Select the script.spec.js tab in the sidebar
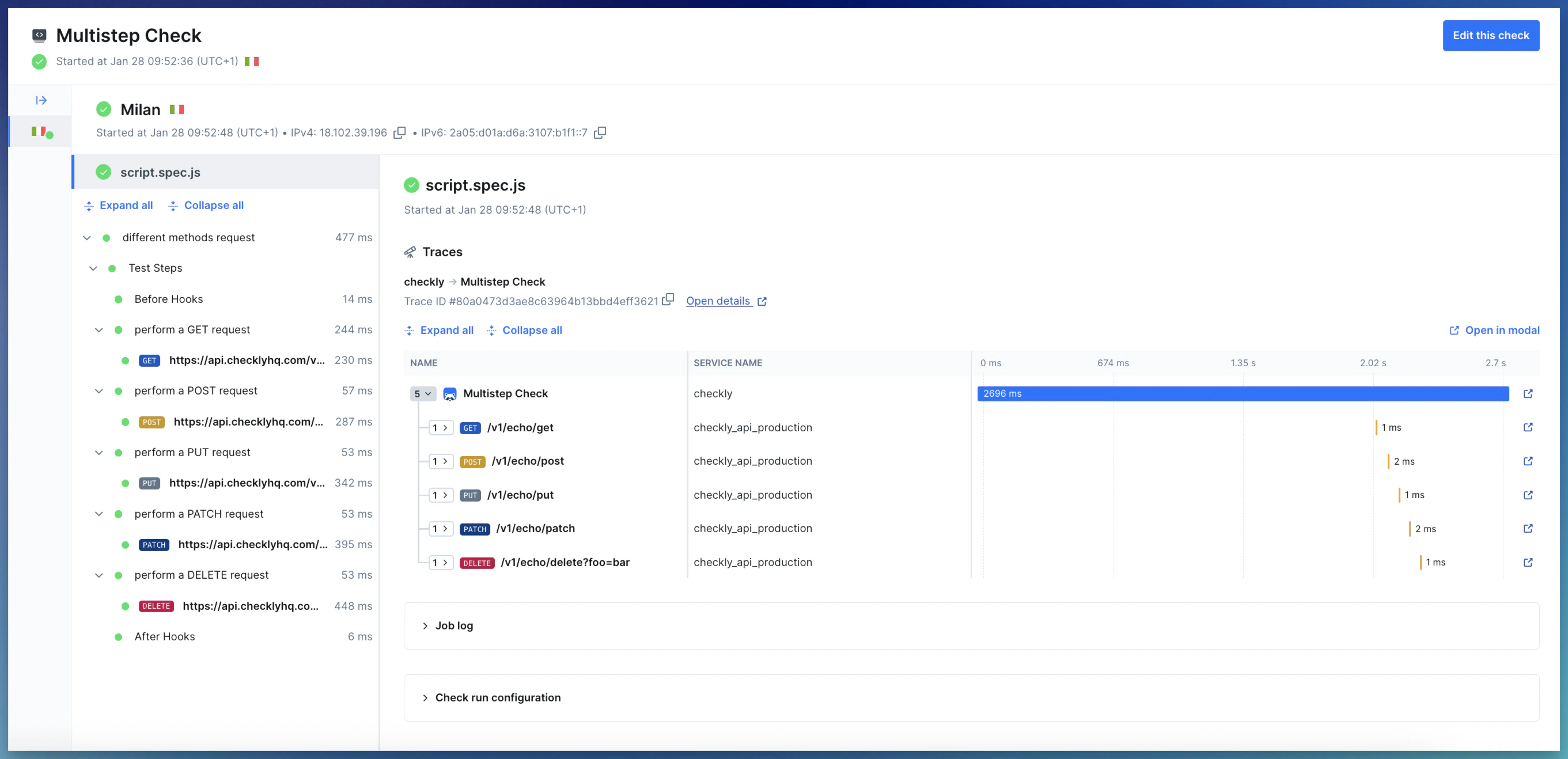Screen dimensions: 1568x759 [161, 172]
